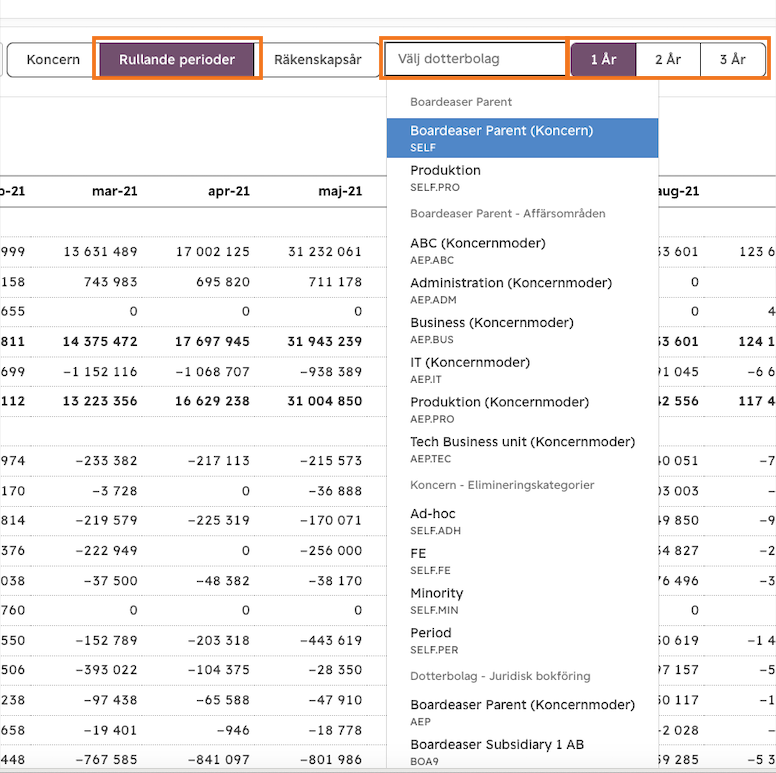
Task: Choose ABC (Koncernmoder) option
Action: pyautogui.click(x=522, y=250)
